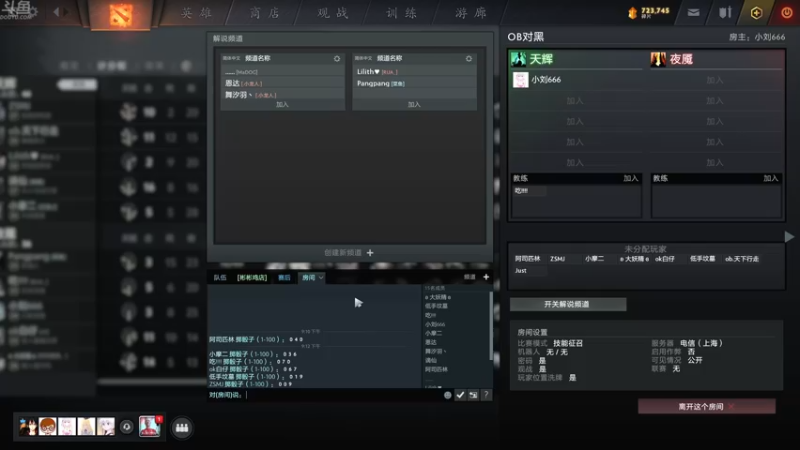Select unassigned player ZSMJ

pyautogui.click(x=558, y=259)
